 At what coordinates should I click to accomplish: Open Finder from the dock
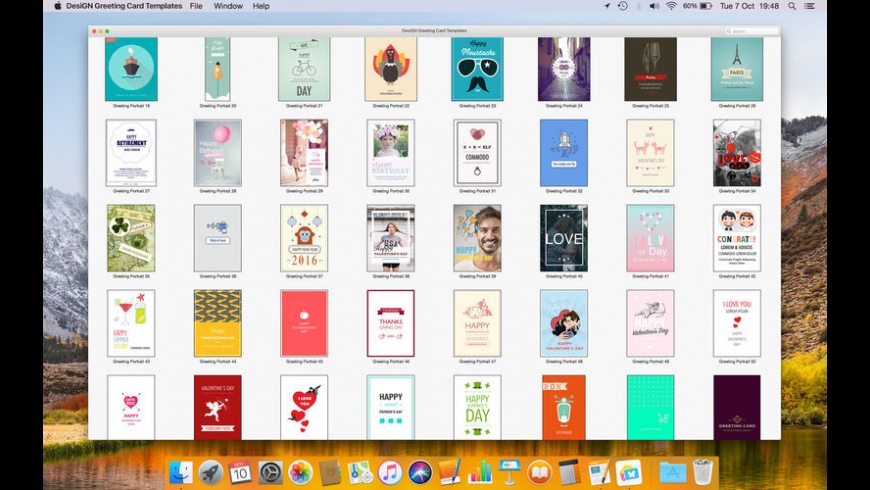(x=181, y=473)
